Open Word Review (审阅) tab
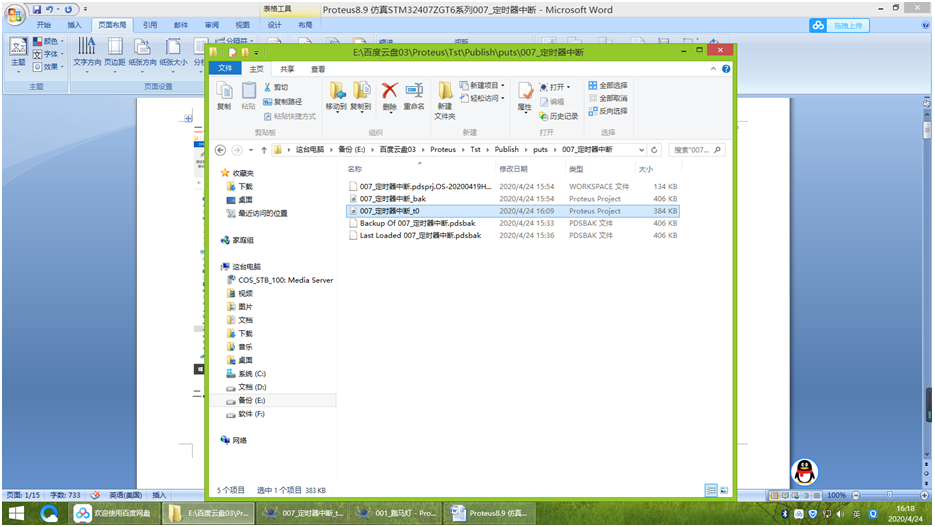 212,25
